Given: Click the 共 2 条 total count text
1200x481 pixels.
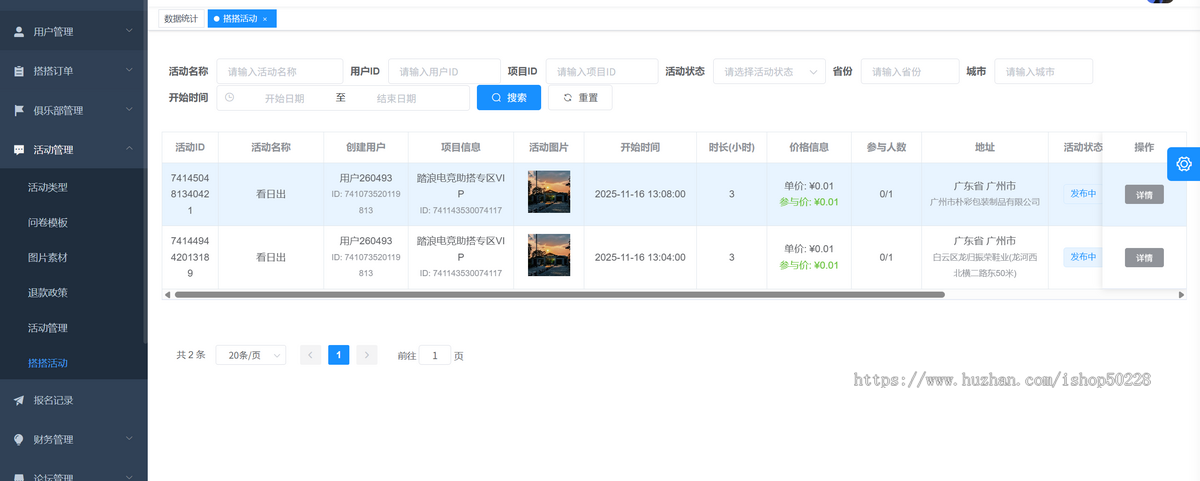Looking at the screenshot, I should (190, 355).
